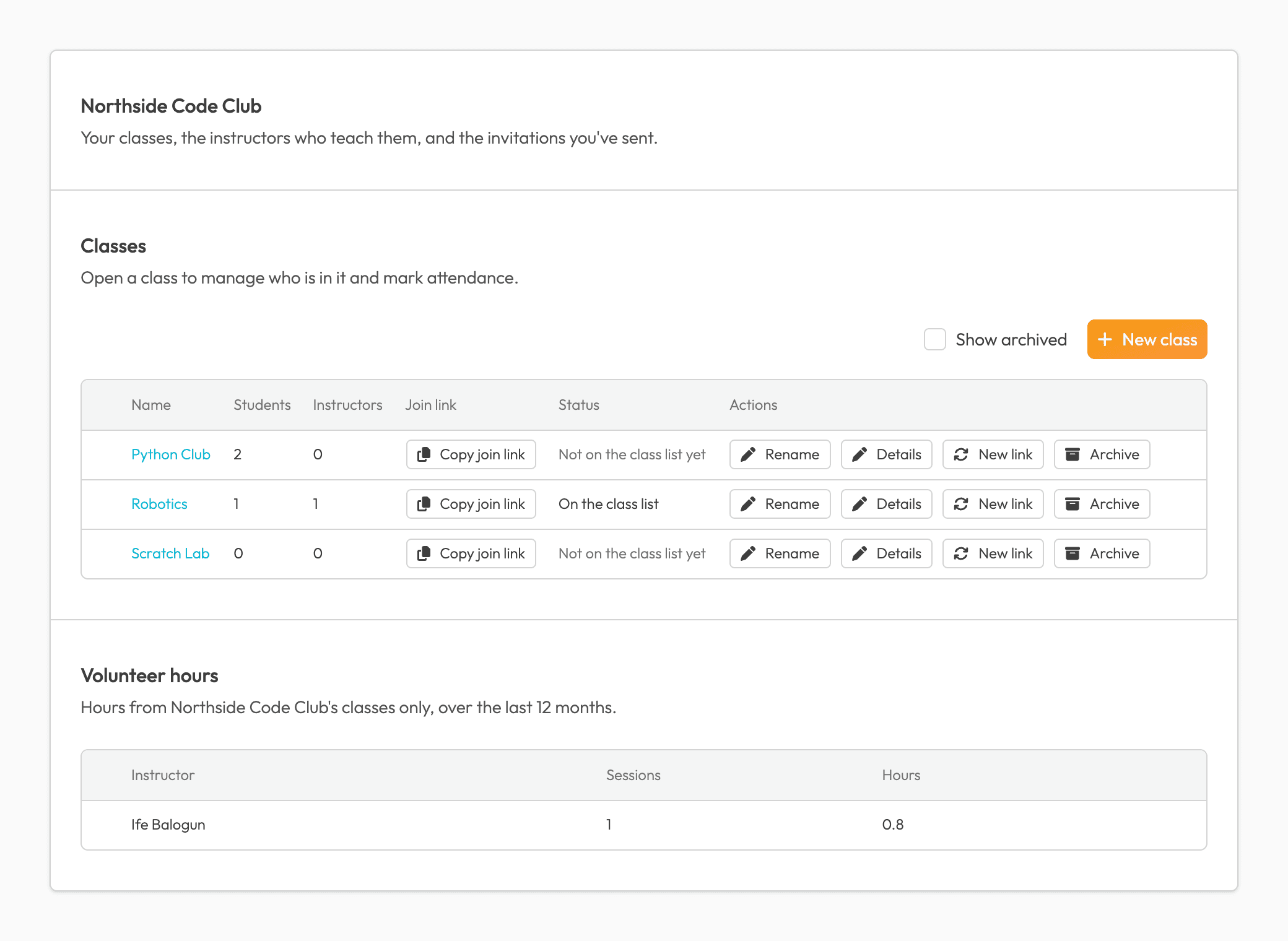Click the copy icon in Python Club row
The height and width of the screenshot is (941, 1288).
coord(424,454)
